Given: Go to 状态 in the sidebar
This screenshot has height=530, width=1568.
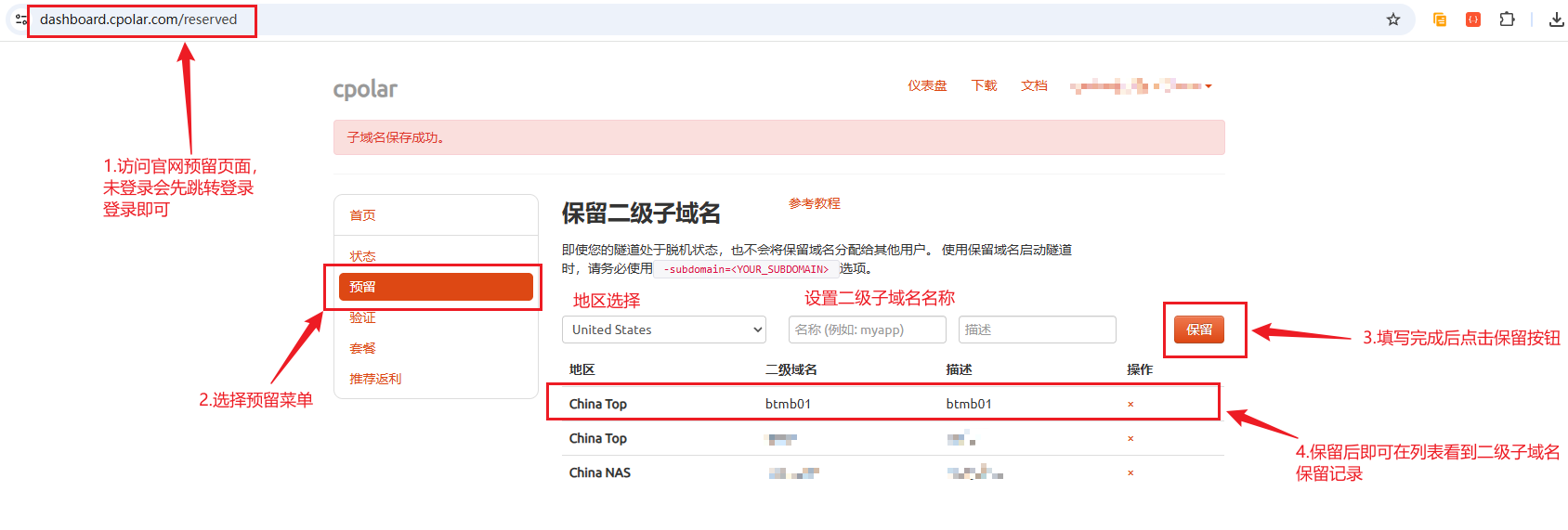Looking at the screenshot, I should [x=362, y=256].
